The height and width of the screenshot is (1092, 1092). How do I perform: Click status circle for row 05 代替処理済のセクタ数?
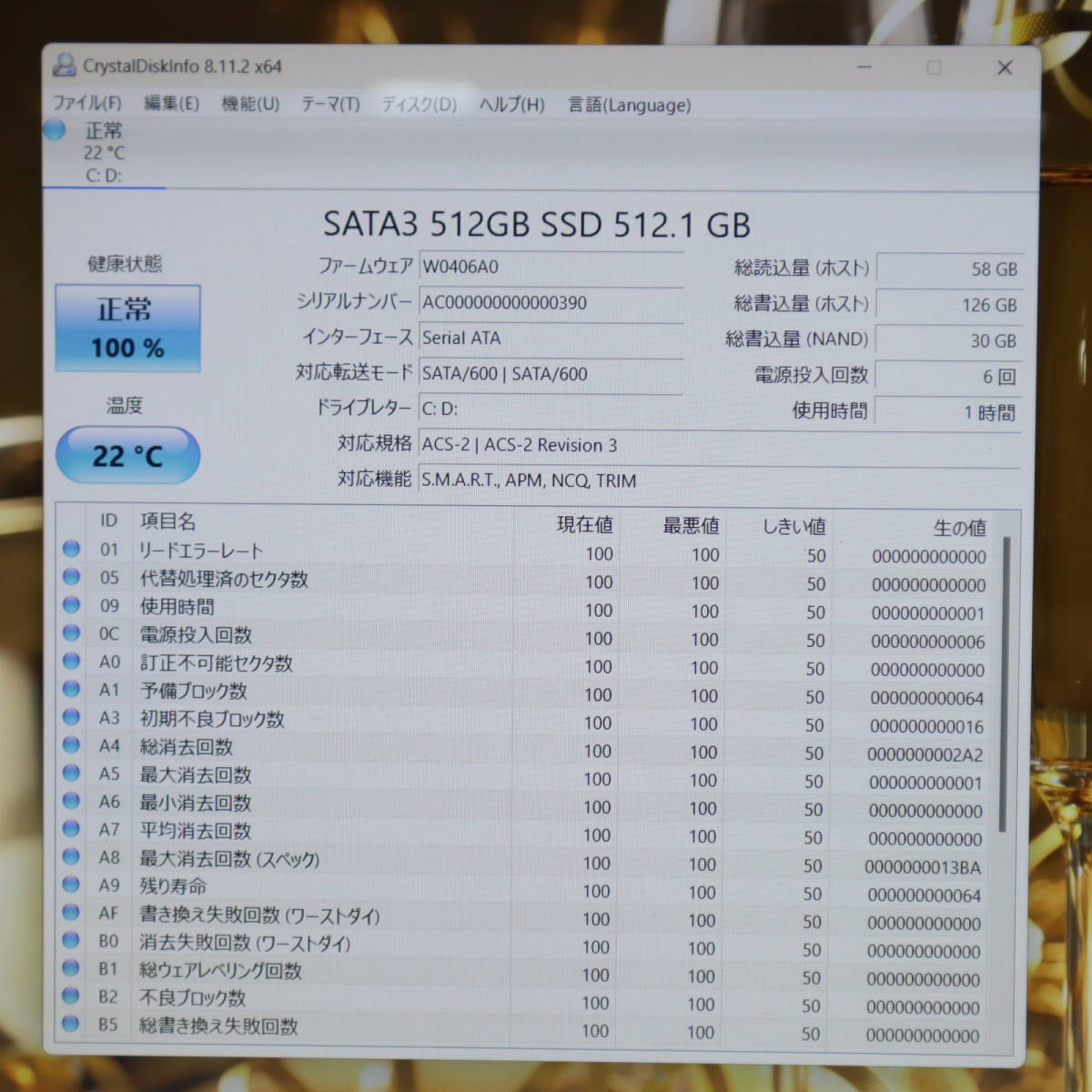click(x=71, y=577)
